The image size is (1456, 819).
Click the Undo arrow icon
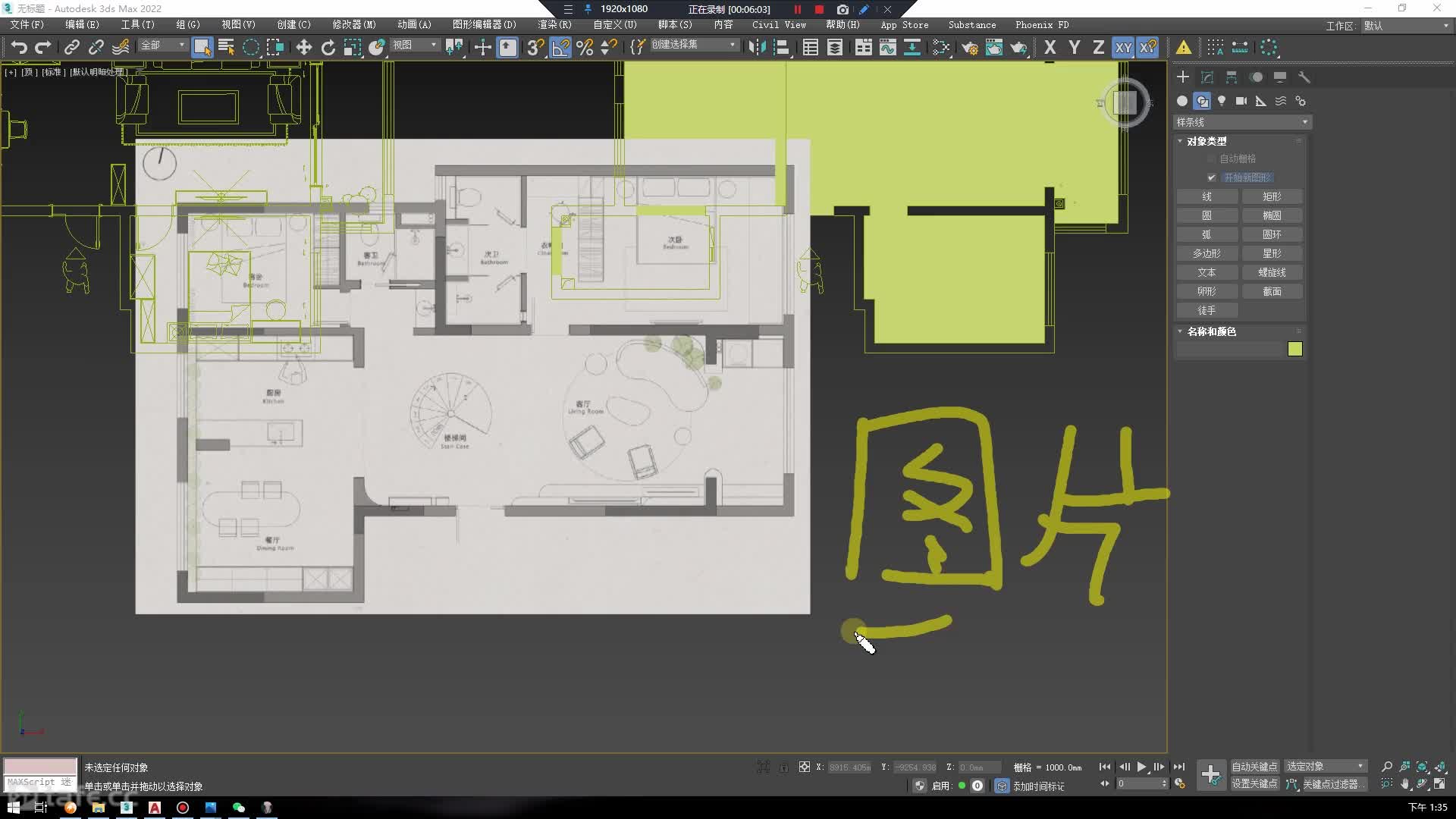[19, 47]
